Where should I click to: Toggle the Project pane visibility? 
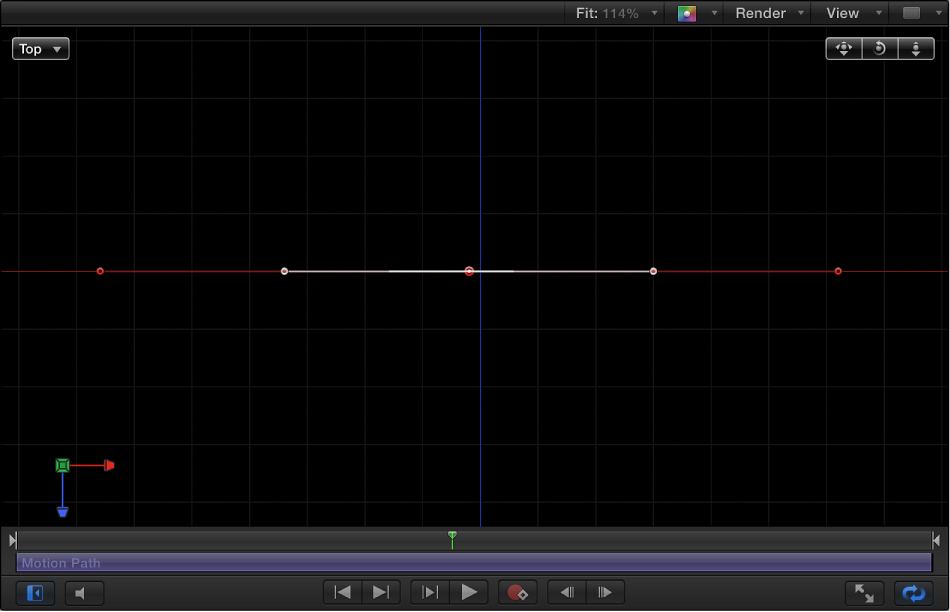pos(34,592)
